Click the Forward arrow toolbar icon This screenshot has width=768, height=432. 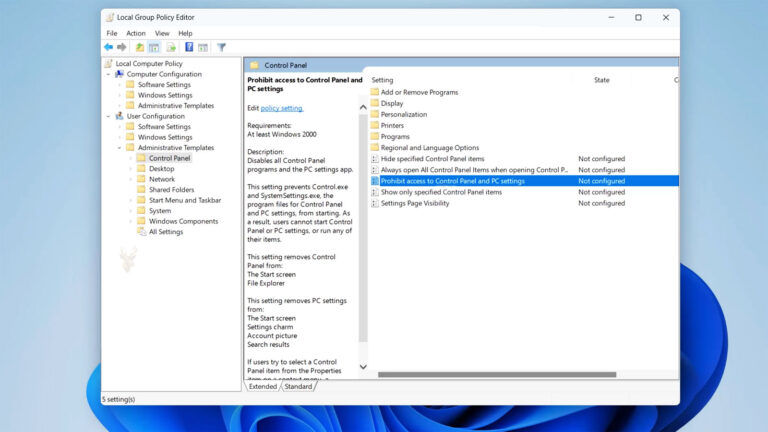[x=121, y=48]
